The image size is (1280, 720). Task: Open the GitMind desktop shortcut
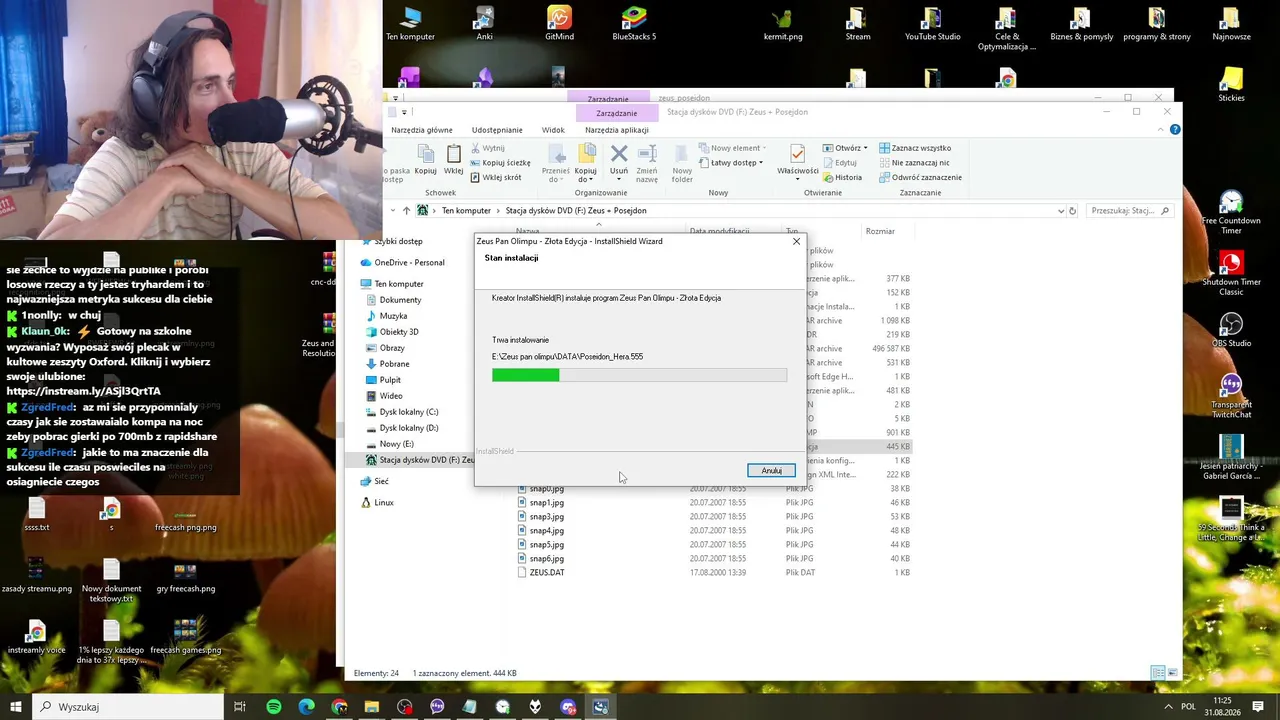[x=559, y=24]
